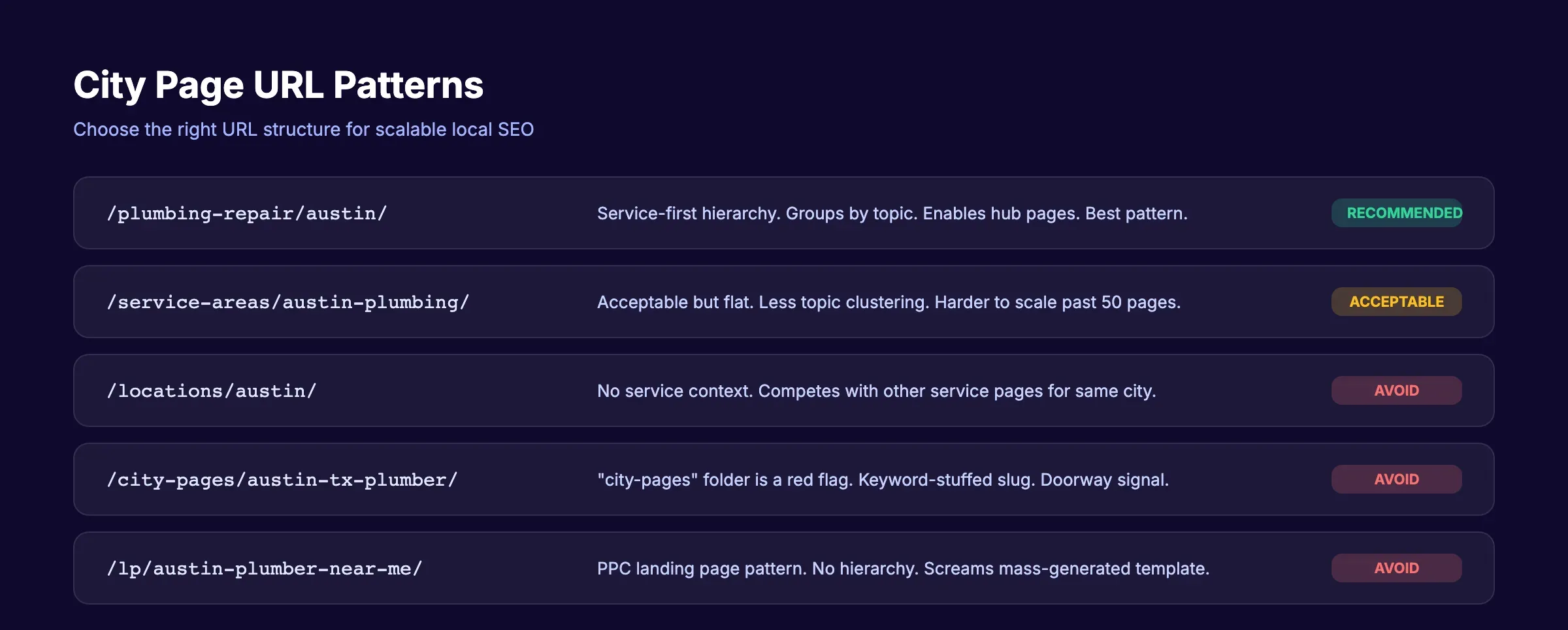Click the 'Service-first hierarchy' description text
Screen dimensions: 1568x630
(892, 213)
